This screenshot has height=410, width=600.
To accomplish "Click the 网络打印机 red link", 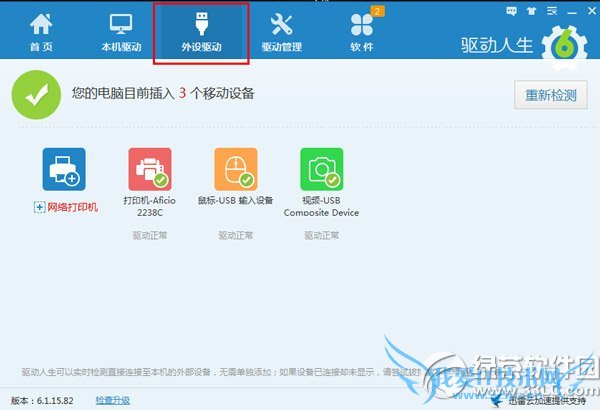I will tap(72, 207).
